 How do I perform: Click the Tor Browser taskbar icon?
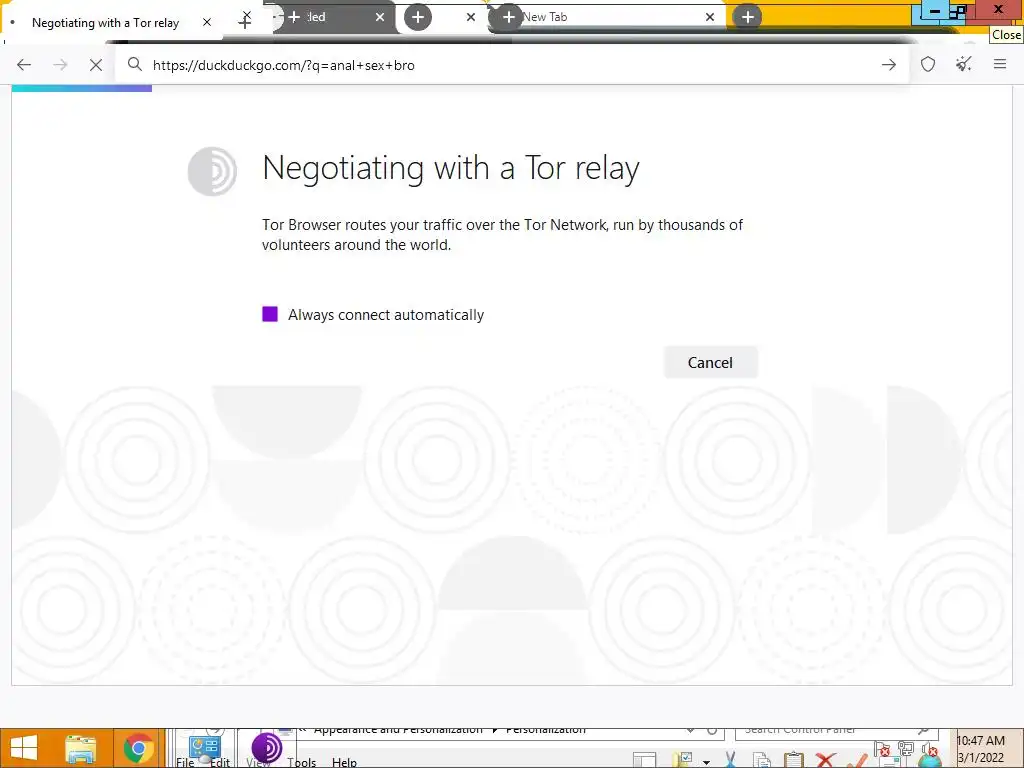coord(266,748)
